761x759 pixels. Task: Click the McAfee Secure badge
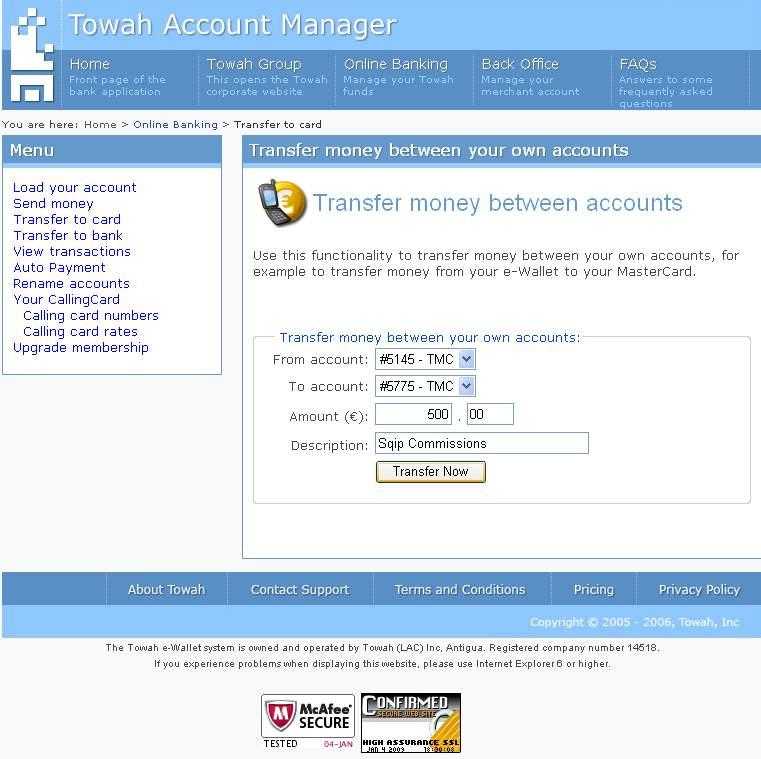coord(307,722)
